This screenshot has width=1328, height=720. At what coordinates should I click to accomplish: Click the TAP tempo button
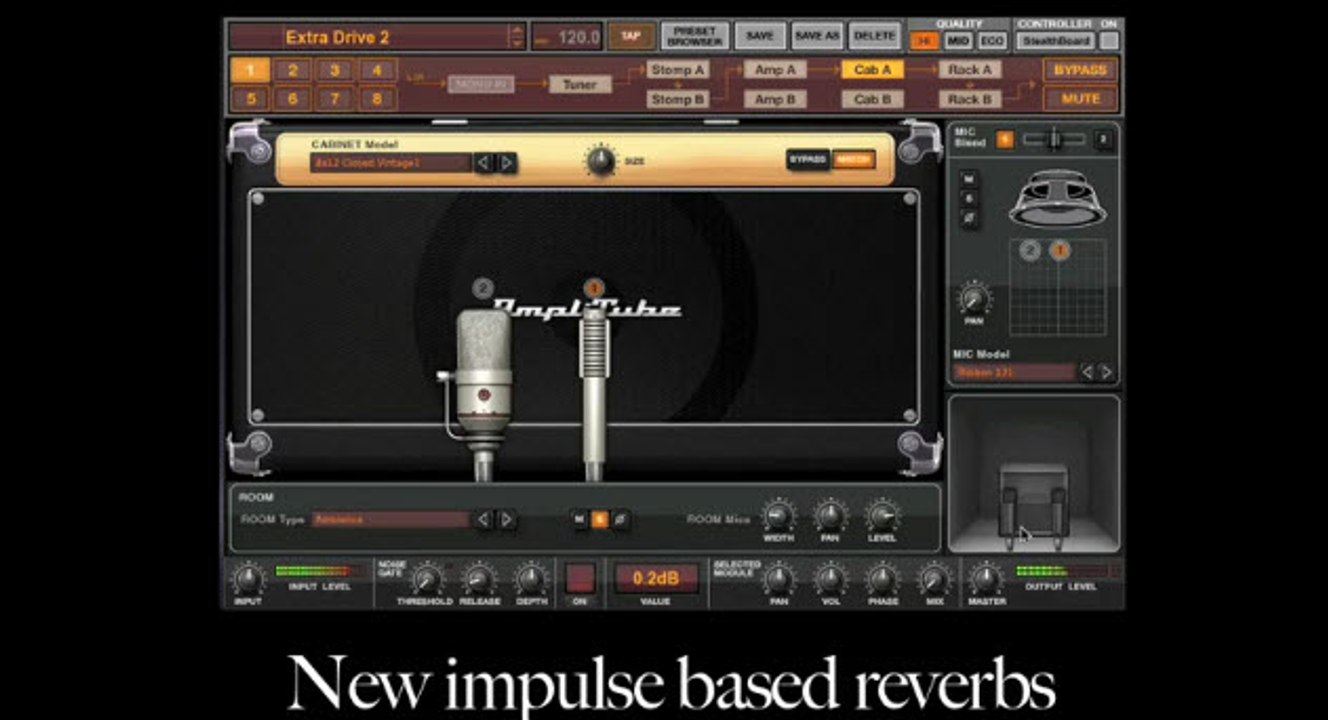pos(631,36)
